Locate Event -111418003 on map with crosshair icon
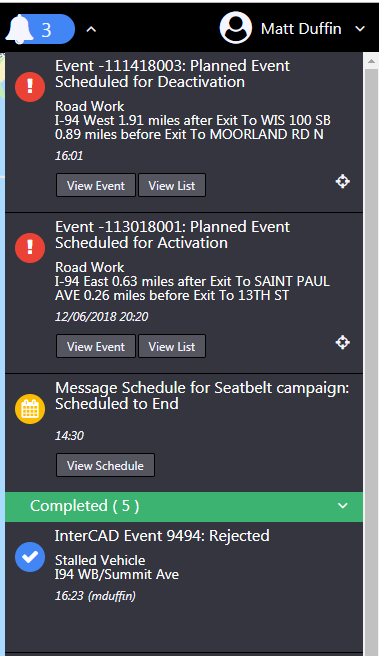379x656 pixels. pos(343,181)
